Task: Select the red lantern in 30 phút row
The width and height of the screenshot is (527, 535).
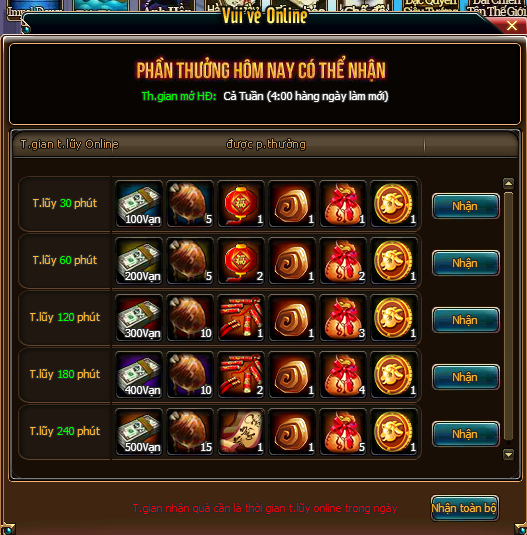Action: click(x=241, y=204)
